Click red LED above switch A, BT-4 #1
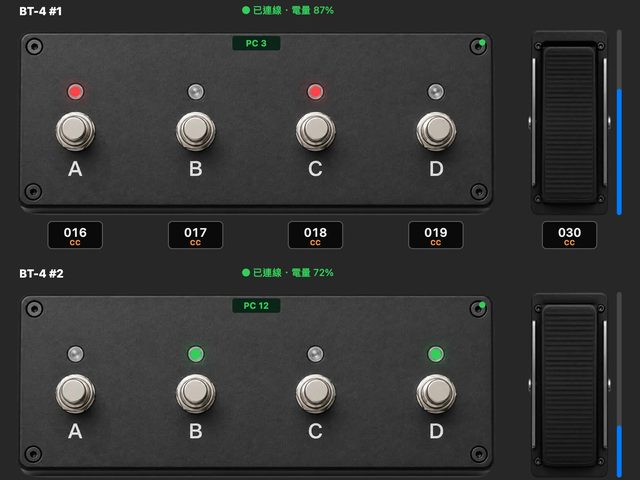 [76, 91]
